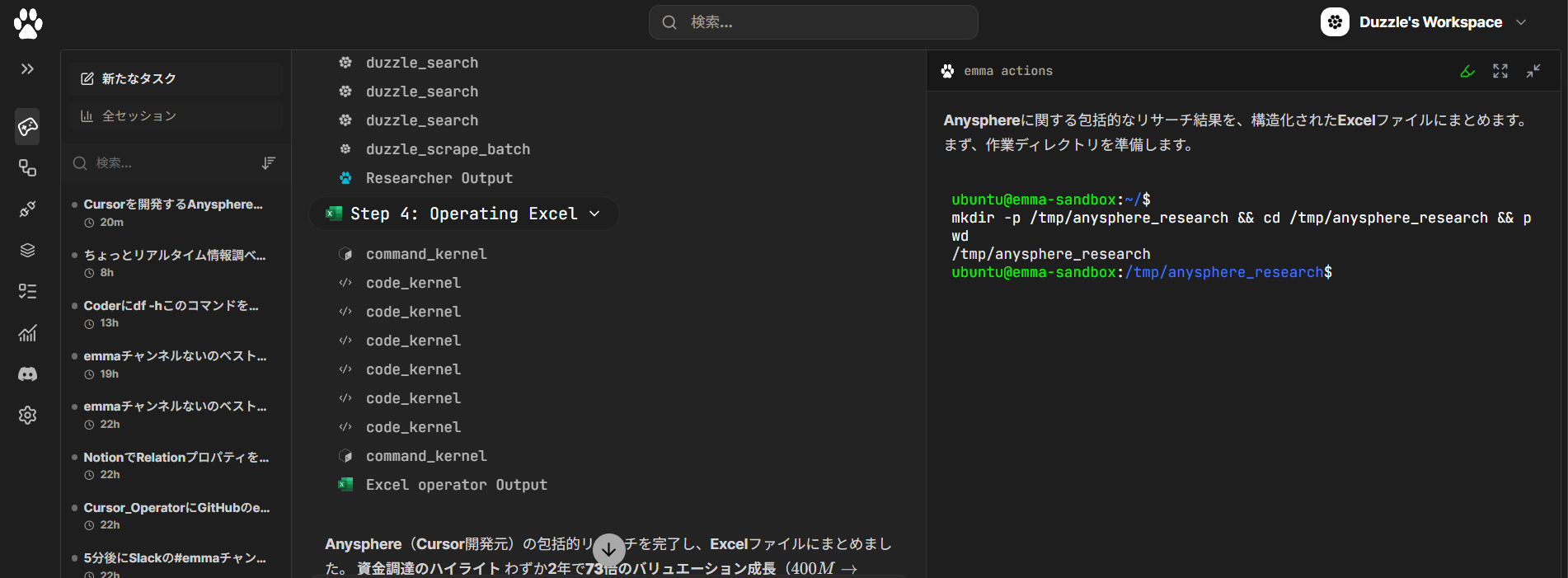Click the top search field

[813, 22]
